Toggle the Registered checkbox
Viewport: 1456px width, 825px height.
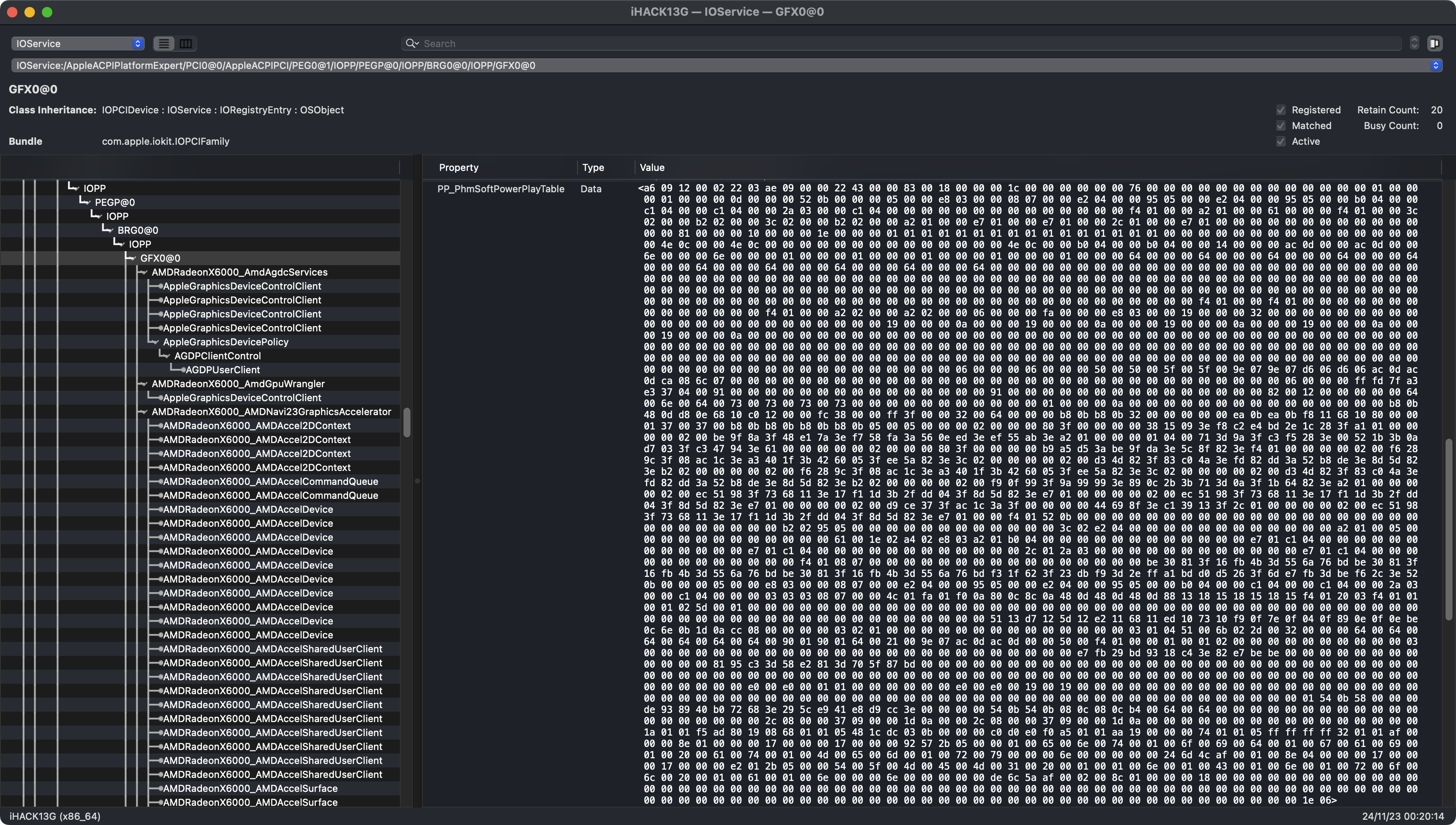[x=1281, y=110]
